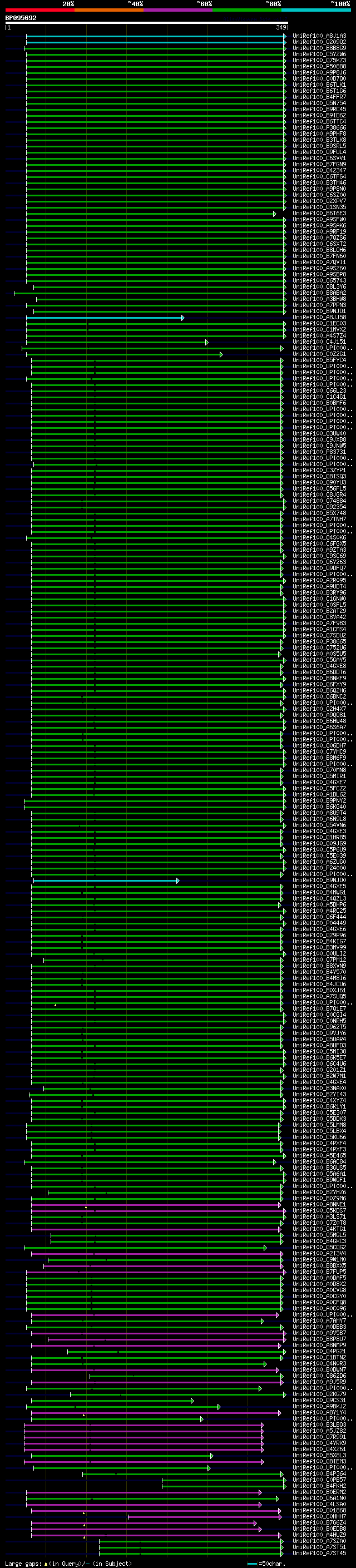The width and height of the screenshot is (356, 1568).
Task: Open hit UniRef100_Q75KZ3 label
Action: tap(319, 60)
